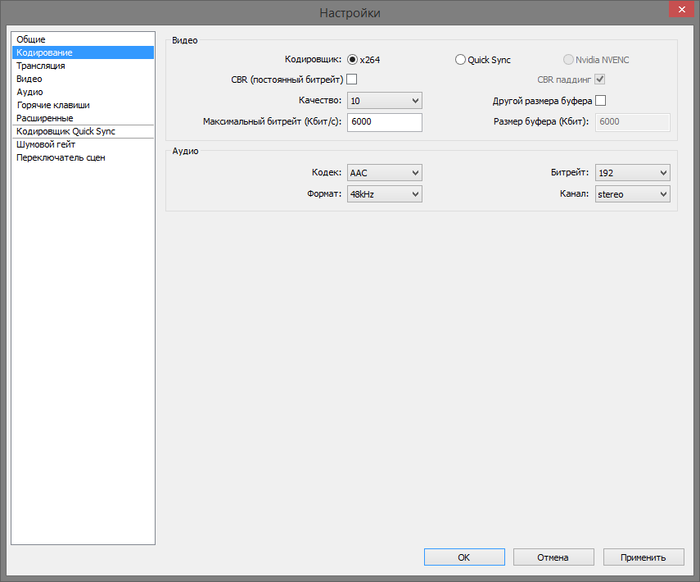Screen dimensions: 700x582
Task: Open the Шумовой гейт section
Action: click(83, 145)
